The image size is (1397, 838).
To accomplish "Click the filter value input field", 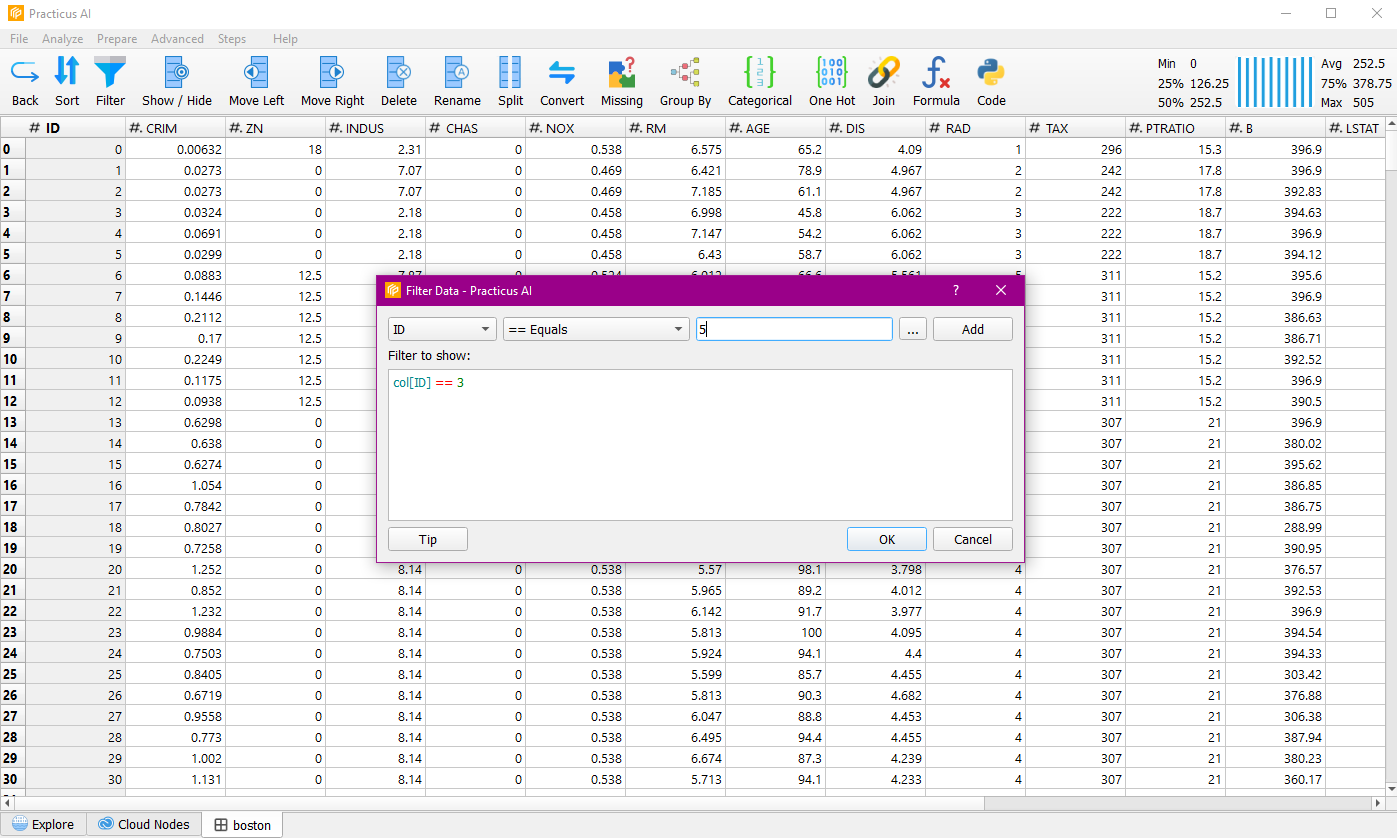I will point(794,329).
